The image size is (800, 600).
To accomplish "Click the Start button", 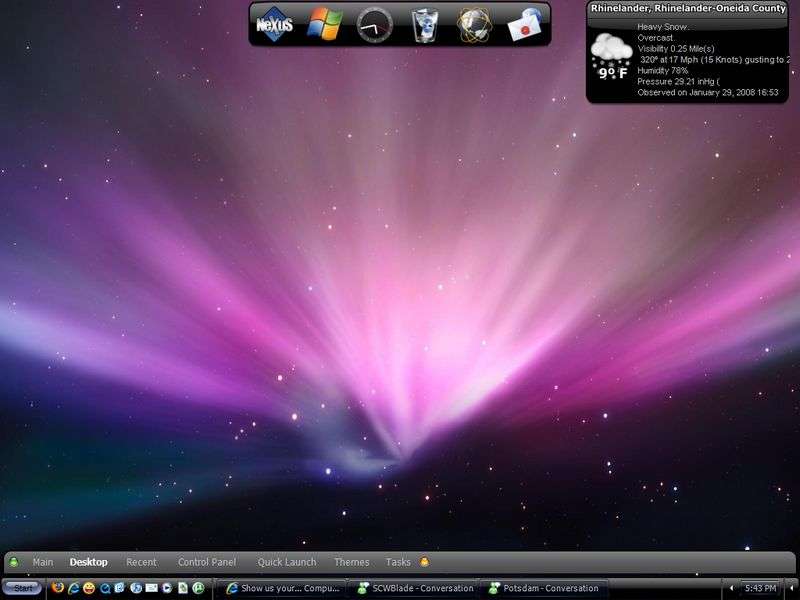I will [x=22, y=589].
